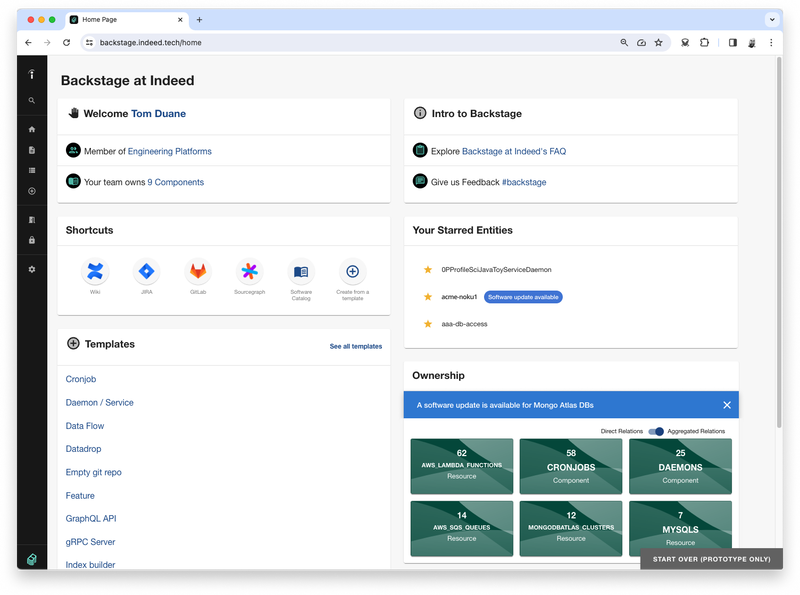The image size is (800, 595).
Task: Open the Daemon / Service template
Action: [99, 403]
